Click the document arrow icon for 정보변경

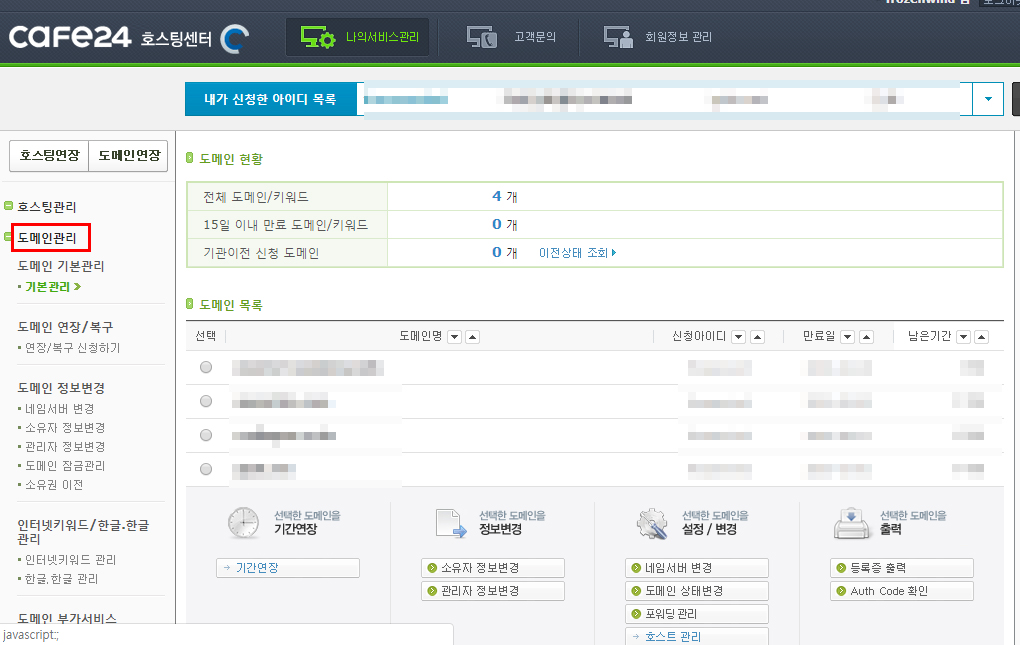pyautogui.click(x=451, y=523)
